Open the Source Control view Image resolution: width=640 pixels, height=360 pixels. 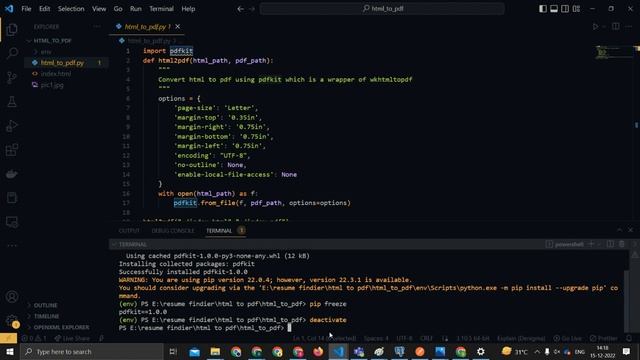click(x=12, y=78)
